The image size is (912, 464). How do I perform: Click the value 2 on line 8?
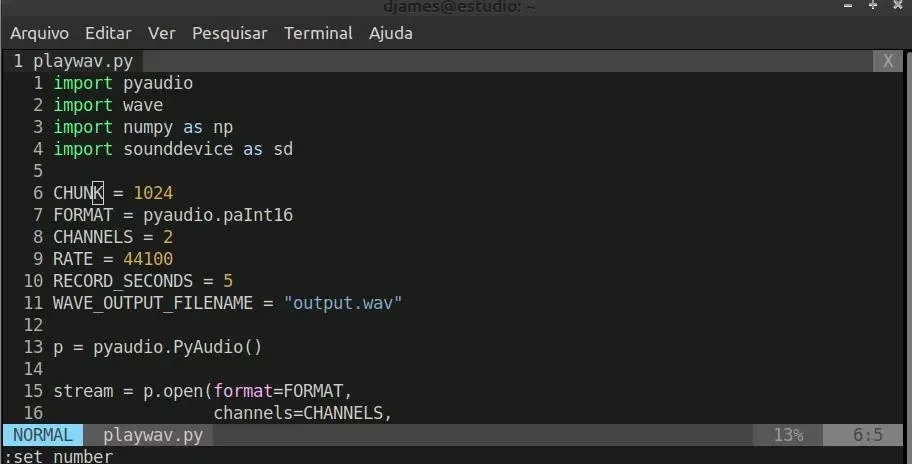click(168, 237)
